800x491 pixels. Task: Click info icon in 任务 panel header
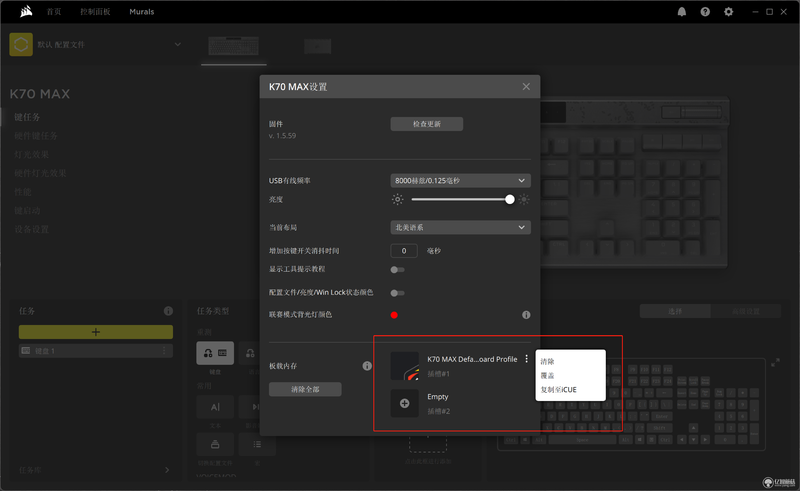click(x=168, y=311)
